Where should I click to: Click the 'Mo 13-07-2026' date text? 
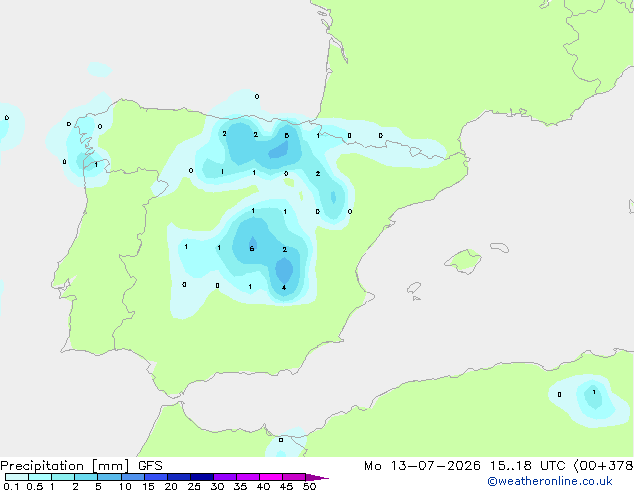coord(422,466)
